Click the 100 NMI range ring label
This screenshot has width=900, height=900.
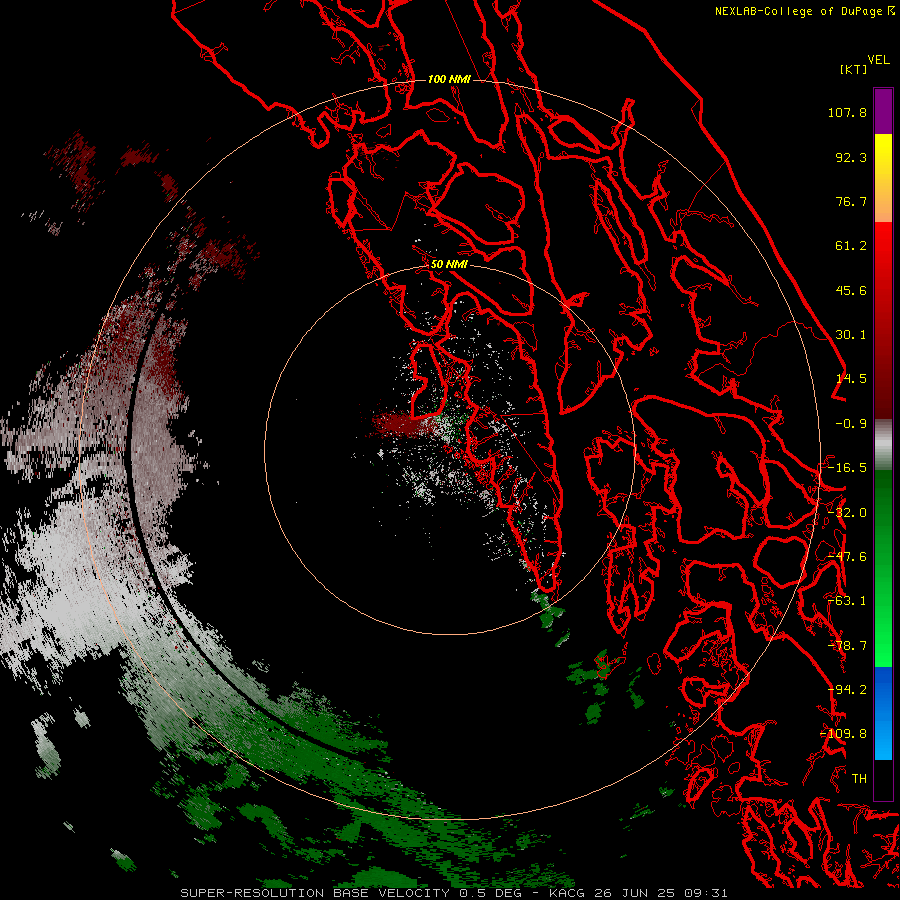(x=449, y=79)
